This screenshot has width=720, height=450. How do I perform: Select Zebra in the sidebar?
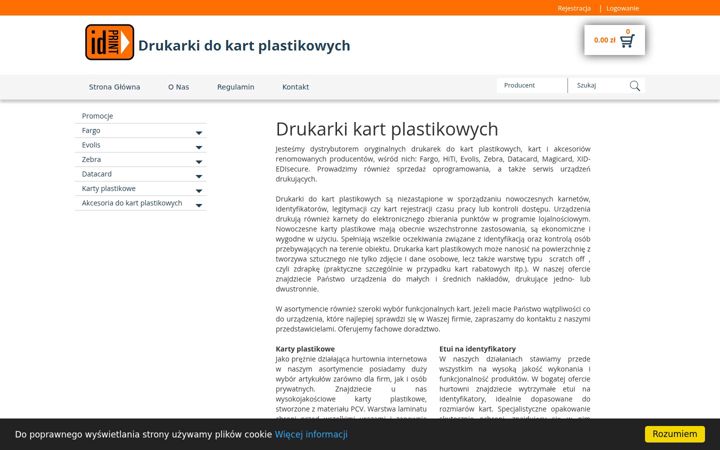coord(91,159)
